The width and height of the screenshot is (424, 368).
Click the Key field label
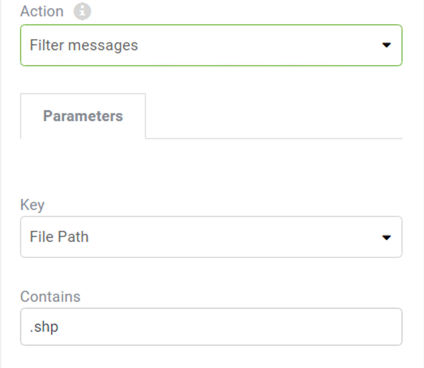click(x=32, y=205)
